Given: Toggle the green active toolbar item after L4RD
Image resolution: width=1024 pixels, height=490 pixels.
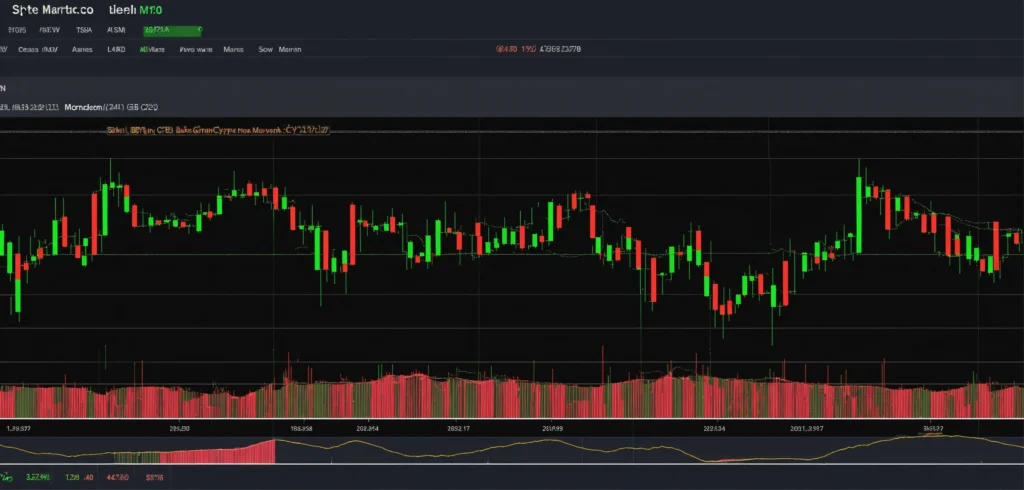Looking at the screenshot, I should [152, 48].
